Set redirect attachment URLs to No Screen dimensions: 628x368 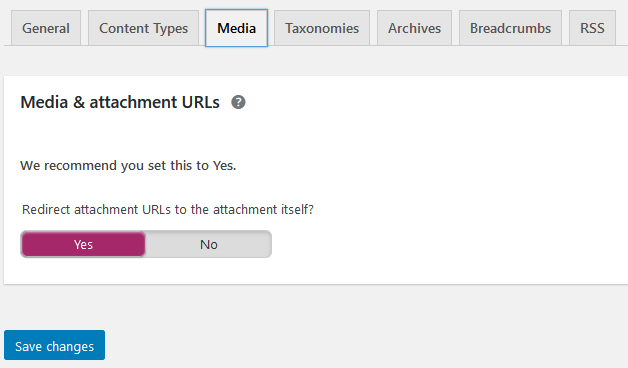pos(209,244)
